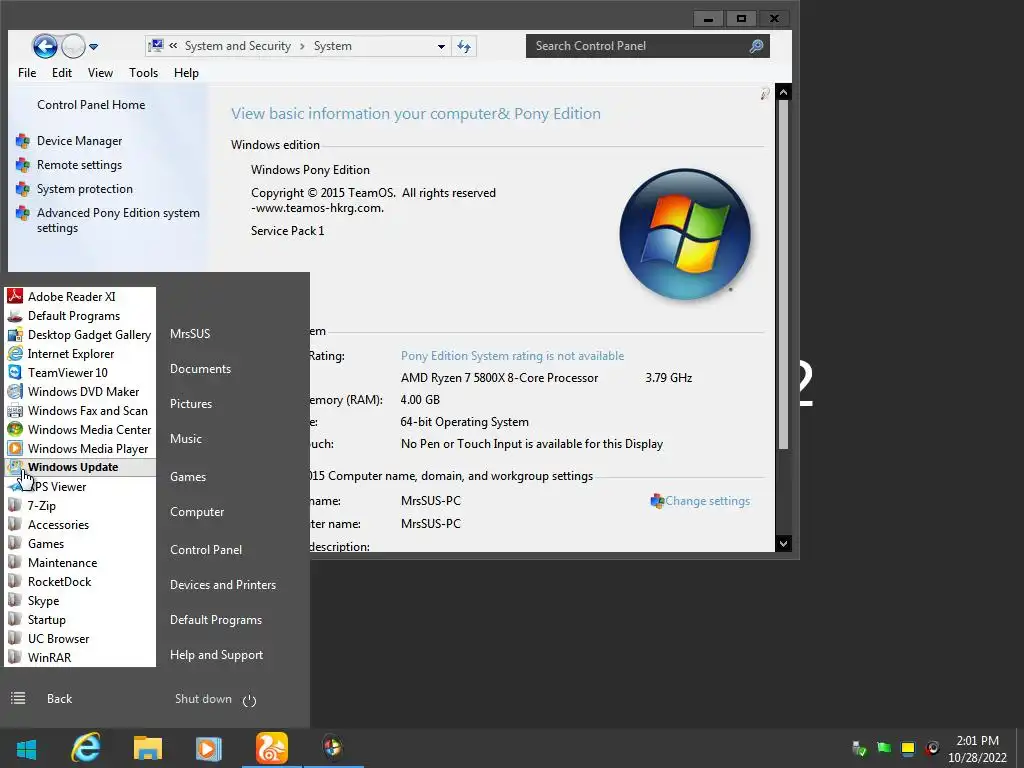Viewport: 1024px width, 768px height.
Task: Expand the RocketDock folder
Action: tap(59, 581)
